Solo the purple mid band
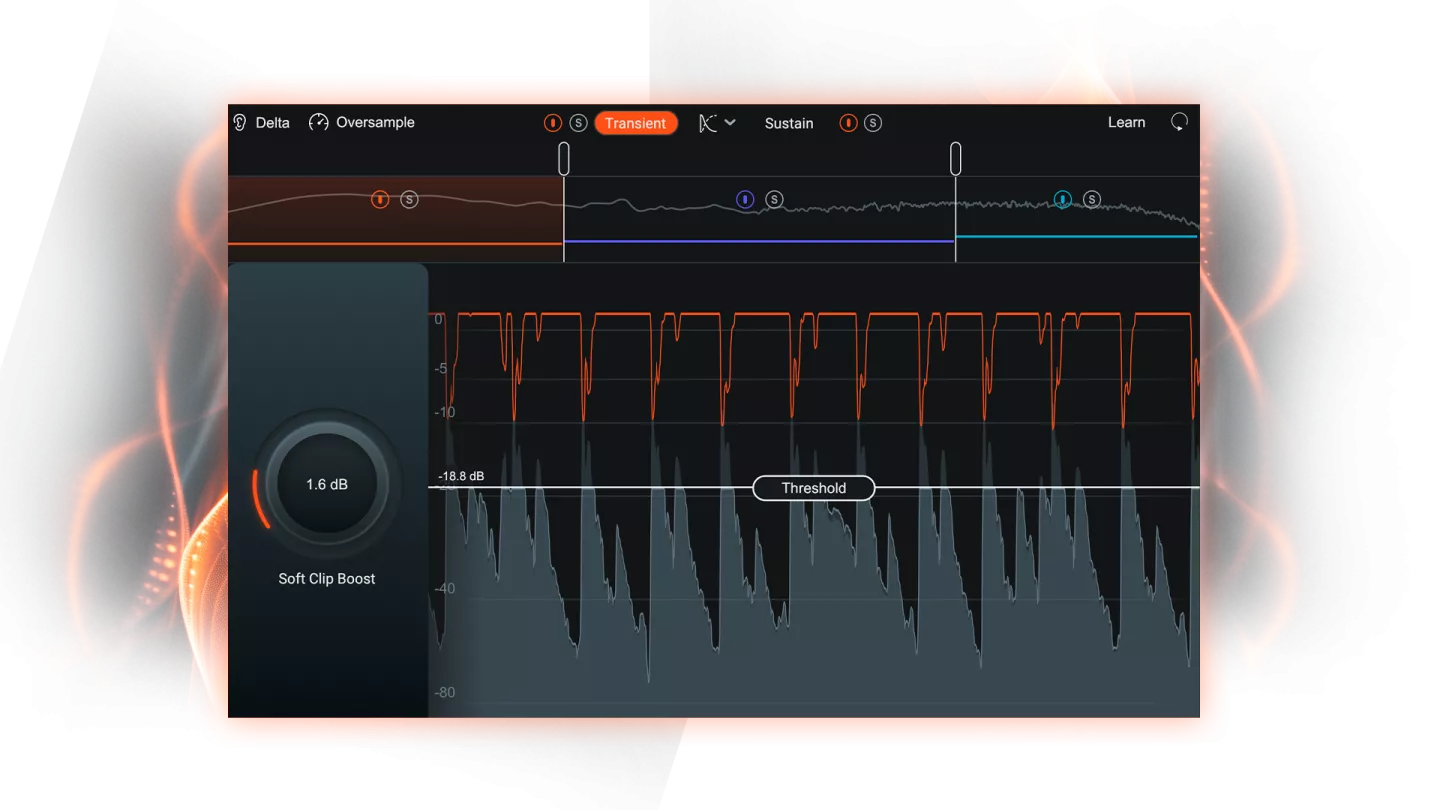1440x810 pixels. click(774, 200)
